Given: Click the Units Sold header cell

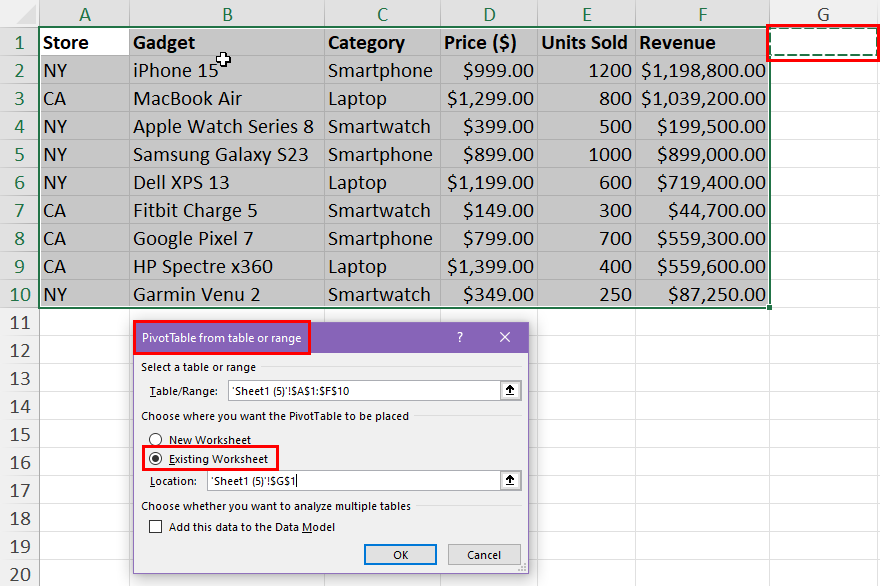Looking at the screenshot, I should (x=586, y=42).
